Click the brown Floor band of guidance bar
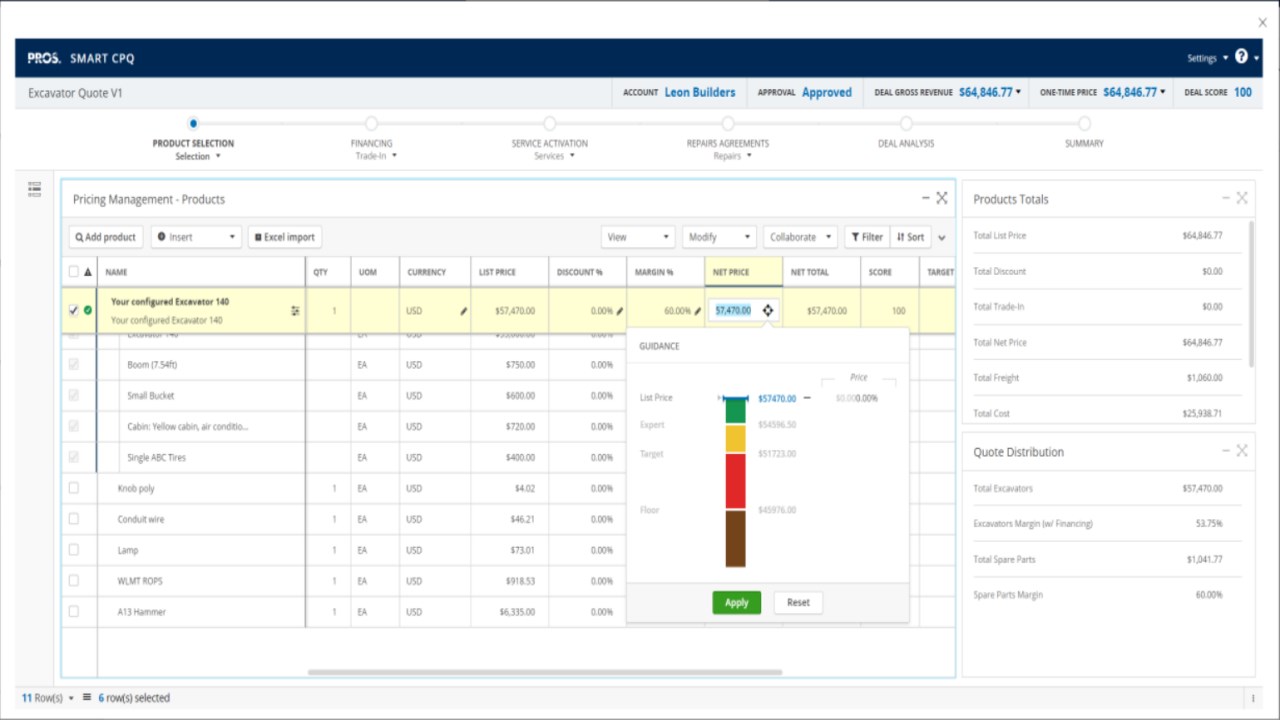Image resolution: width=1280 pixels, height=720 pixels. tap(735, 539)
